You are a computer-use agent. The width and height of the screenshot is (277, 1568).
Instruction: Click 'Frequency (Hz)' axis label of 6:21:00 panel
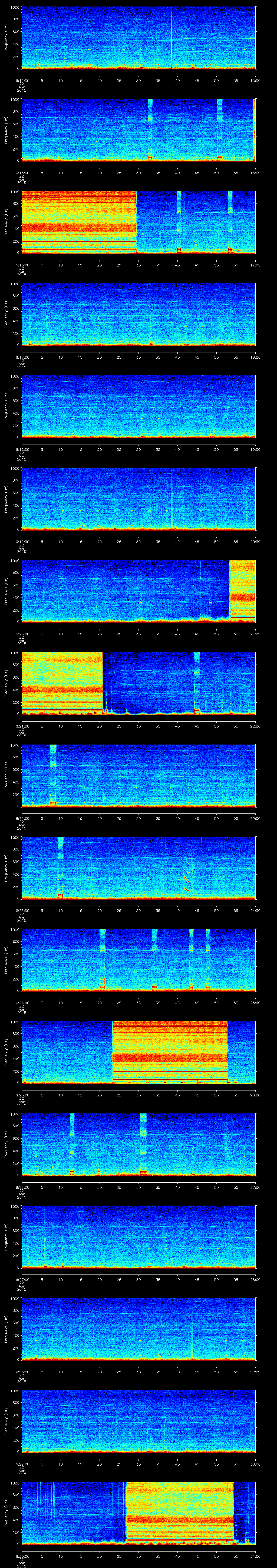pos(6,683)
